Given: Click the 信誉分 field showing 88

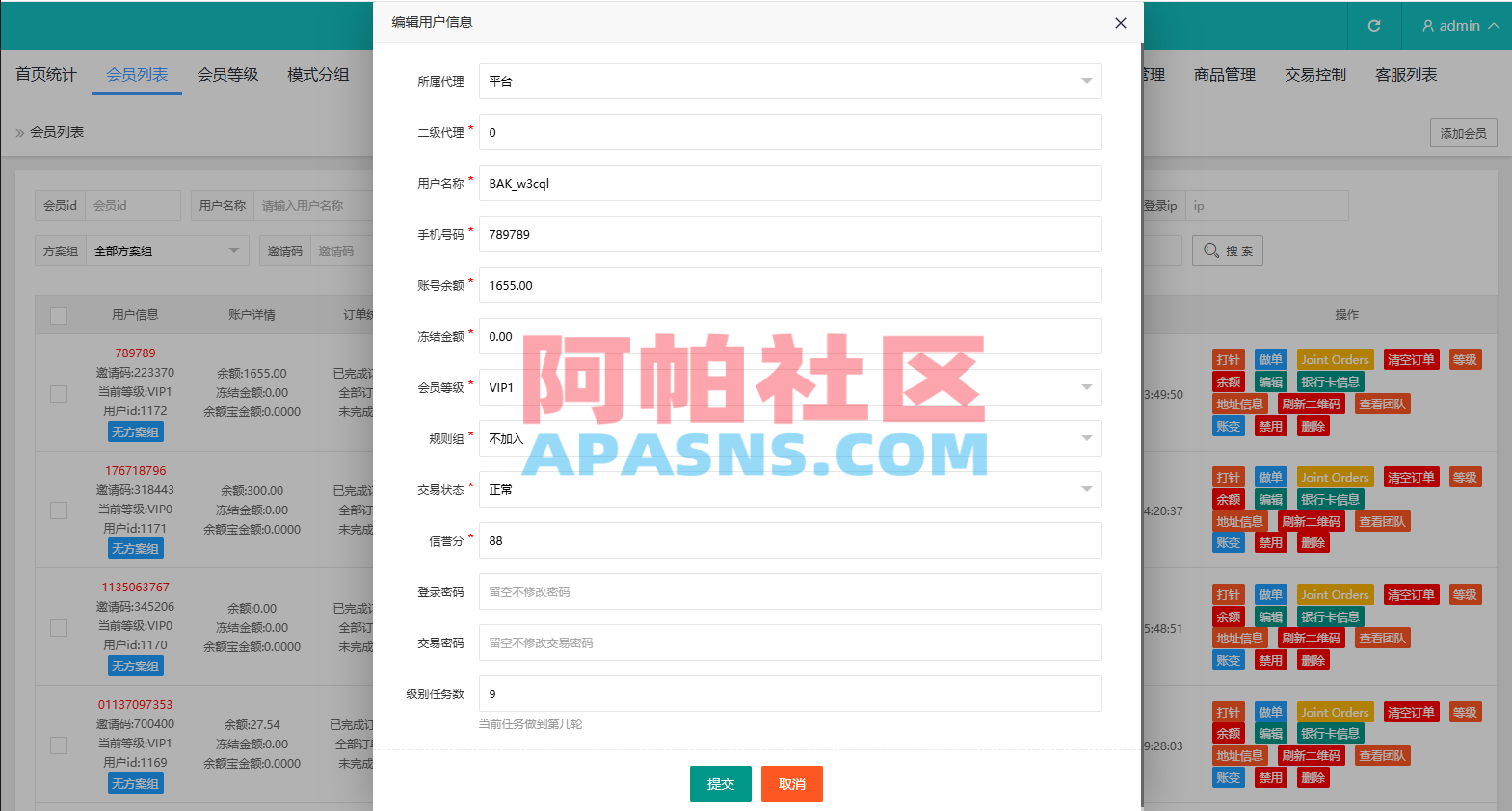Looking at the screenshot, I should coord(790,540).
